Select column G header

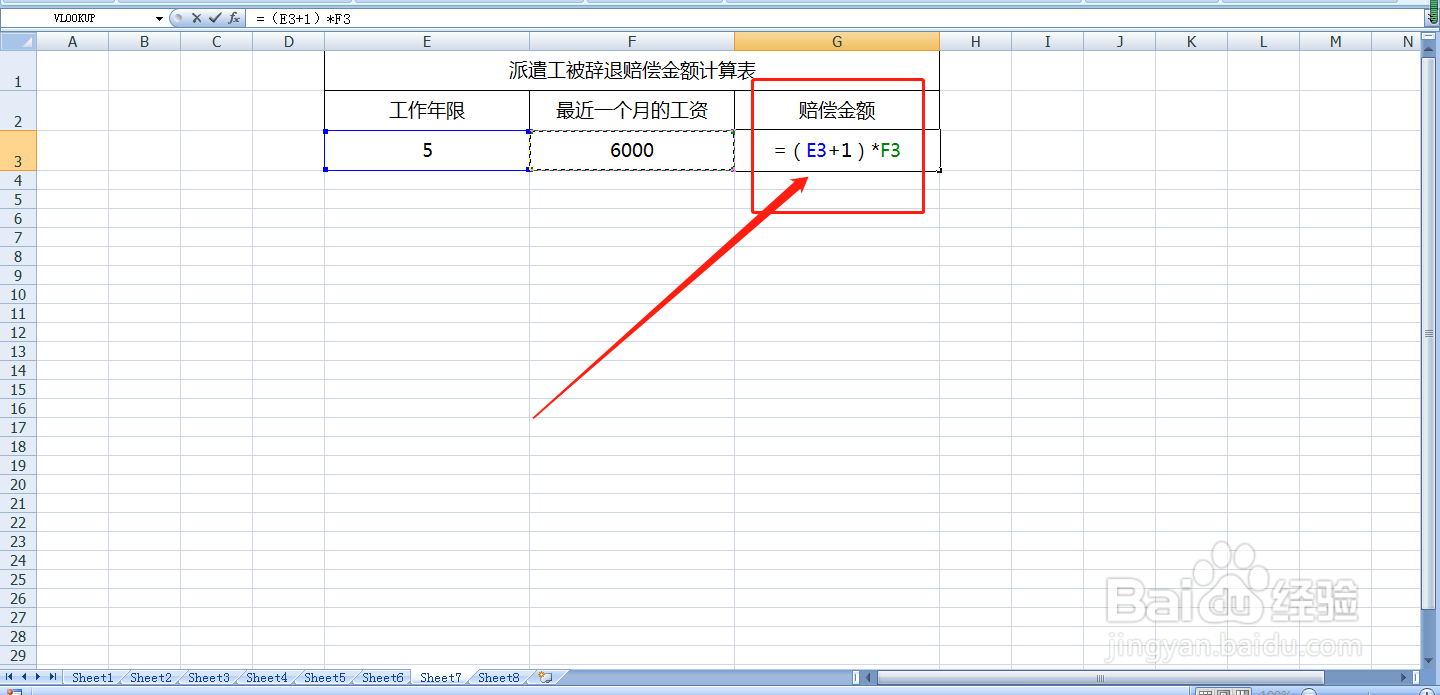pyautogui.click(x=837, y=41)
